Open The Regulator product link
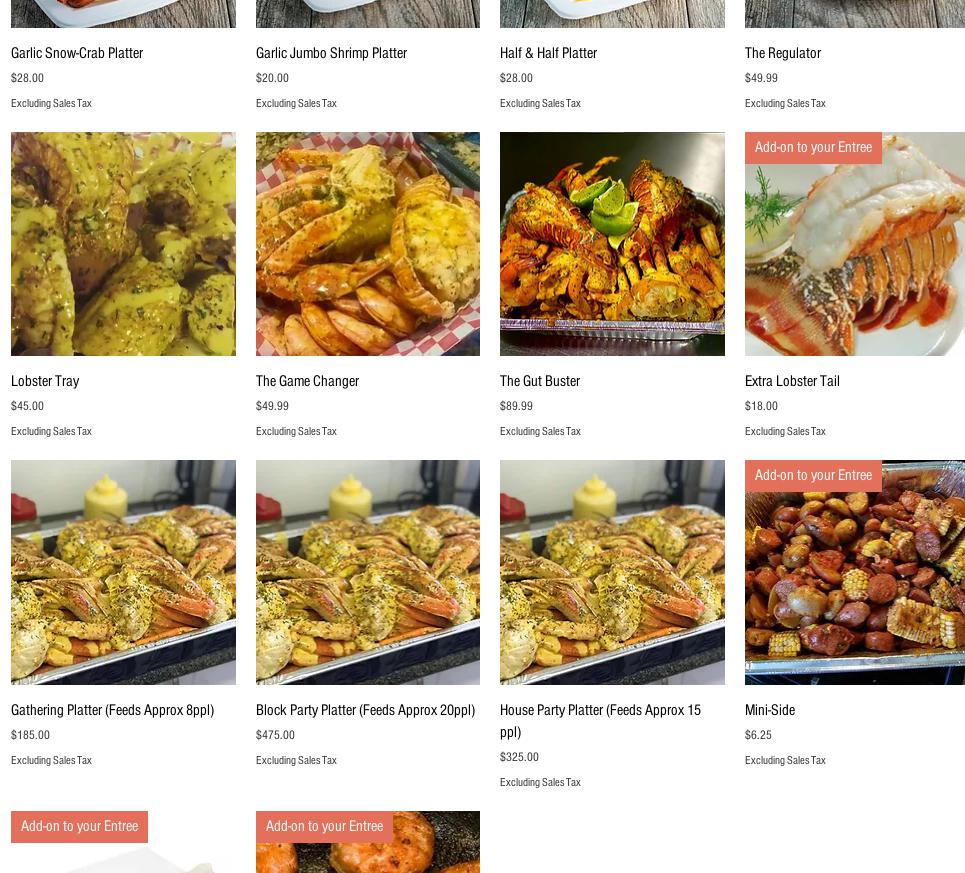 pyautogui.click(x=783, y=53)
